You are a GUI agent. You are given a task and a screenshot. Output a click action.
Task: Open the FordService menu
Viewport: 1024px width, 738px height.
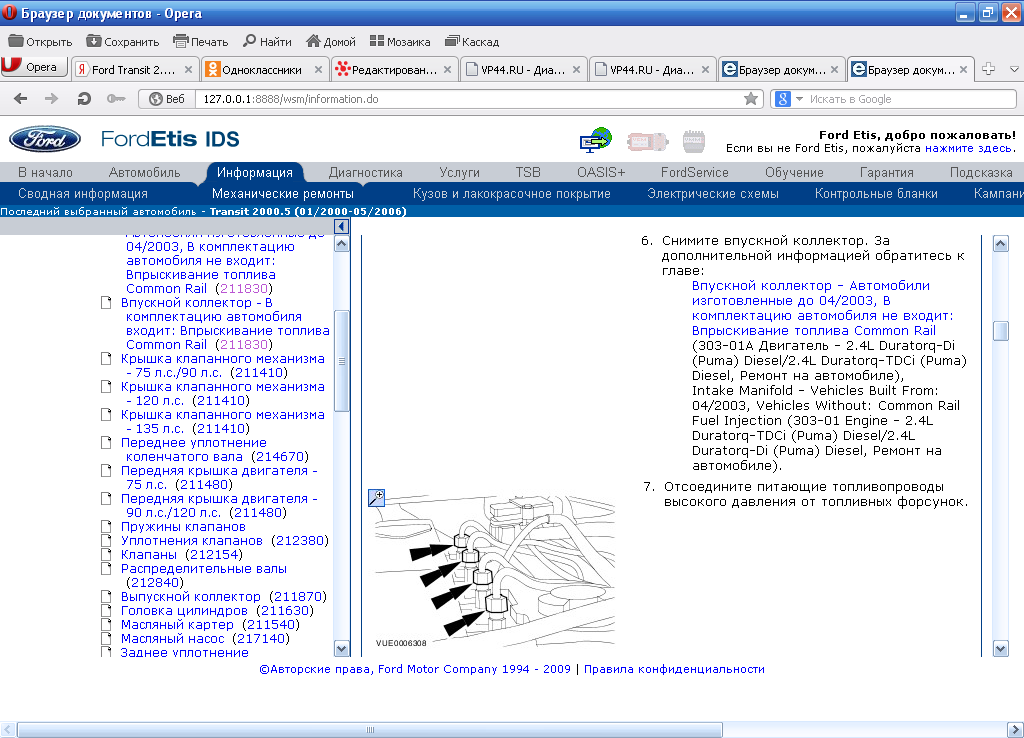point(694,172)
